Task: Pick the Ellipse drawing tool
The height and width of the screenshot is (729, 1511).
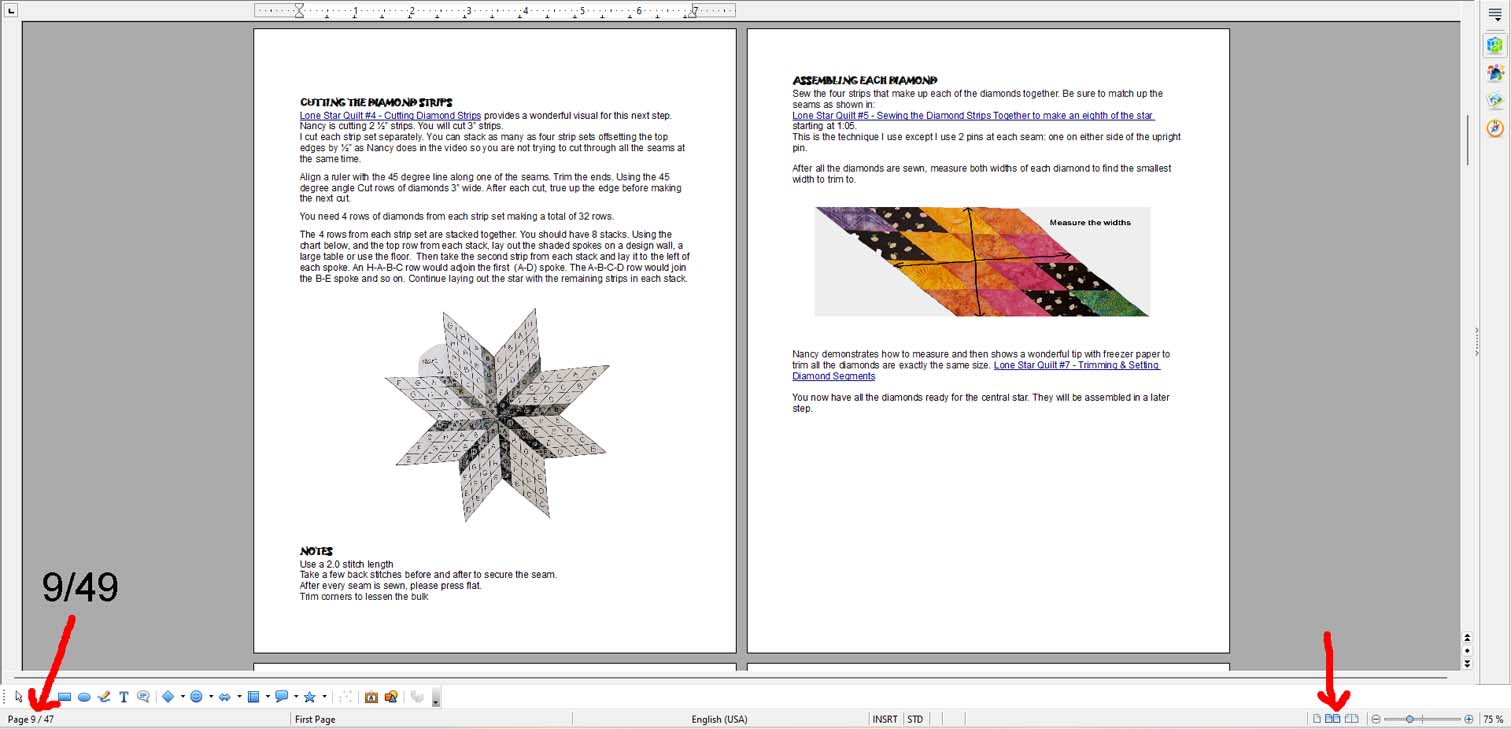Action: [84, 697]
